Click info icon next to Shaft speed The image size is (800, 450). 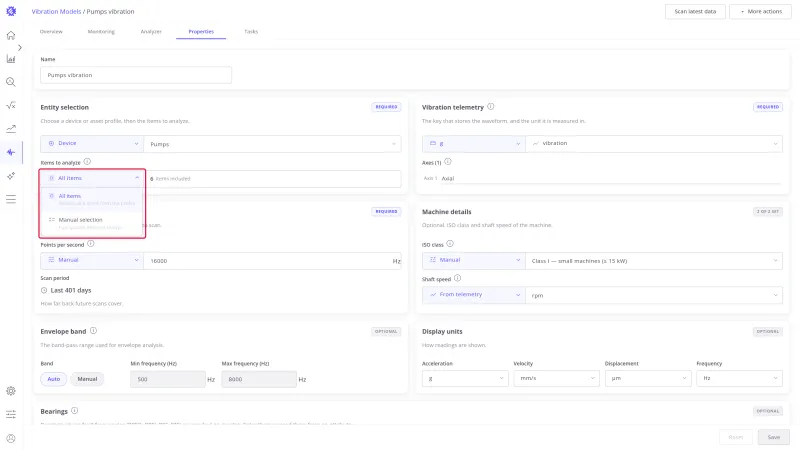(x=458, y=279)
